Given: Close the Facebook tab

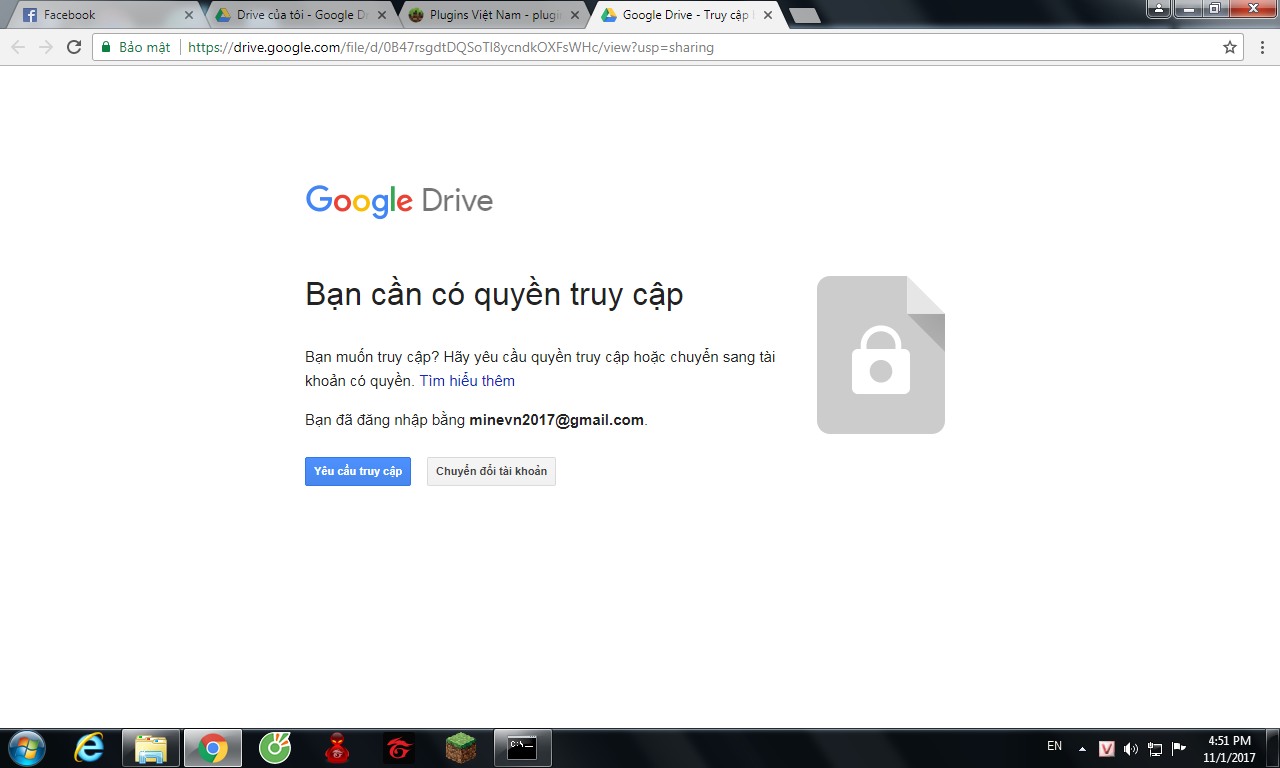Looking at the screenshot, I should 189,15.
